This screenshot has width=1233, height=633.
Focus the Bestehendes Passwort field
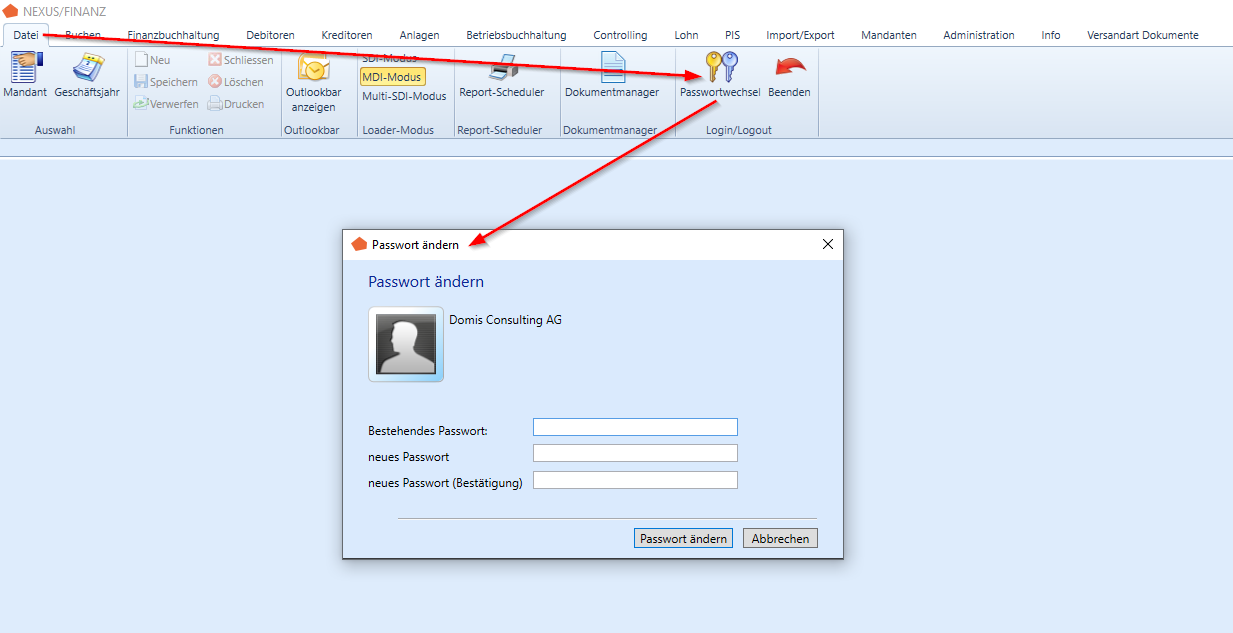(x=635, y=427)
